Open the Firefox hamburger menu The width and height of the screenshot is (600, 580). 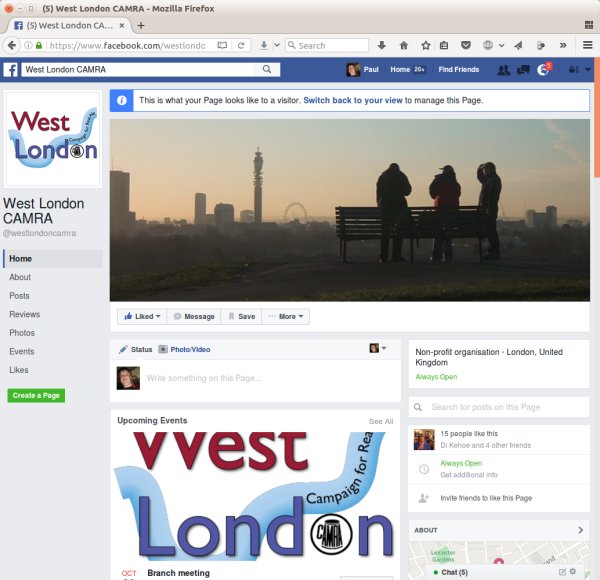point(588,45)
